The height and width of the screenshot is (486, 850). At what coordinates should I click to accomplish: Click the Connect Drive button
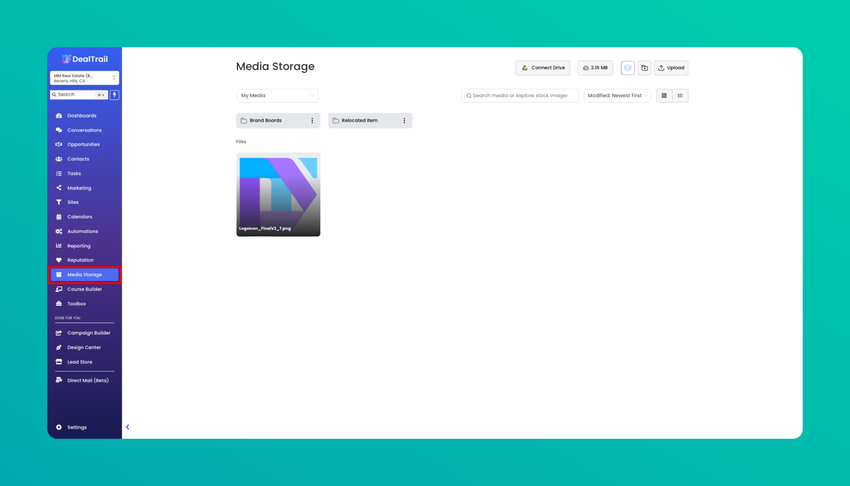coord(543,68)
